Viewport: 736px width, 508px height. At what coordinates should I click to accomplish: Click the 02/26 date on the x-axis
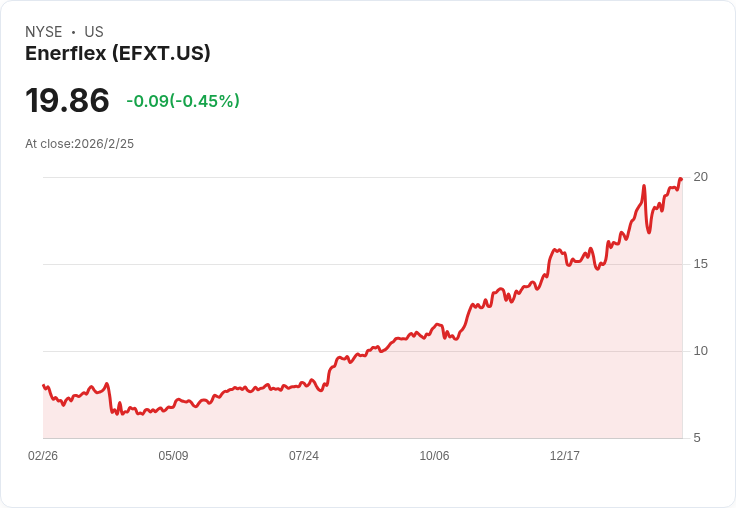click(43, 456)
